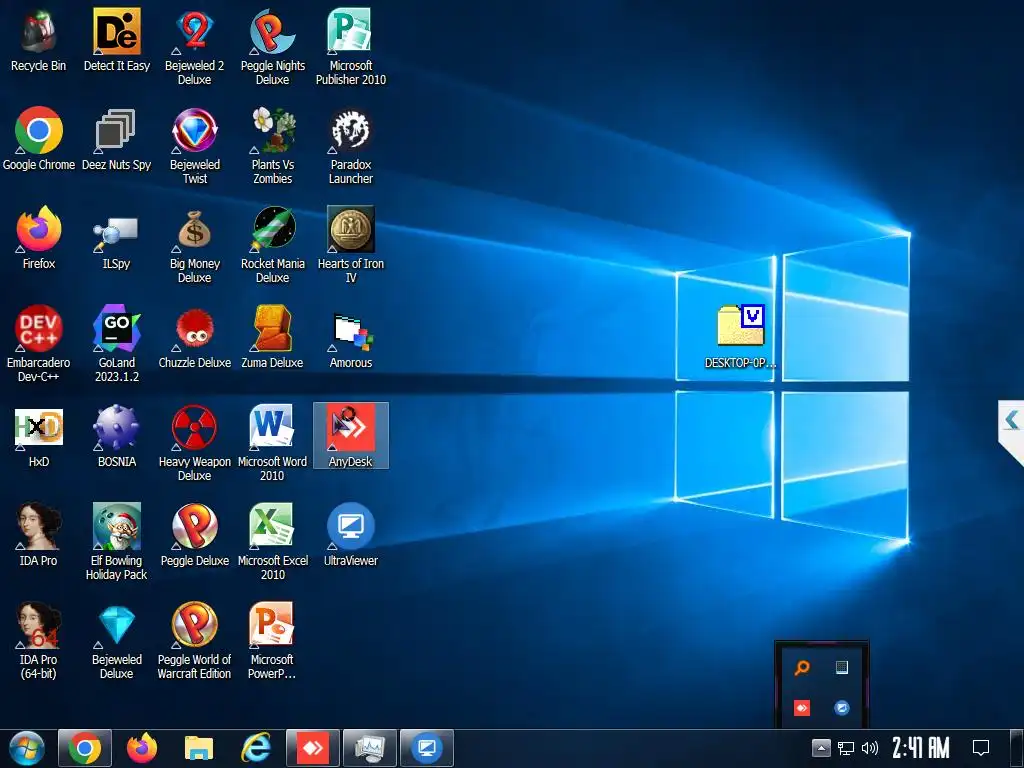This screenshot has width=1024, height=768.
Task: Open the HxD hex editor icon
Action: coord(39,437)
